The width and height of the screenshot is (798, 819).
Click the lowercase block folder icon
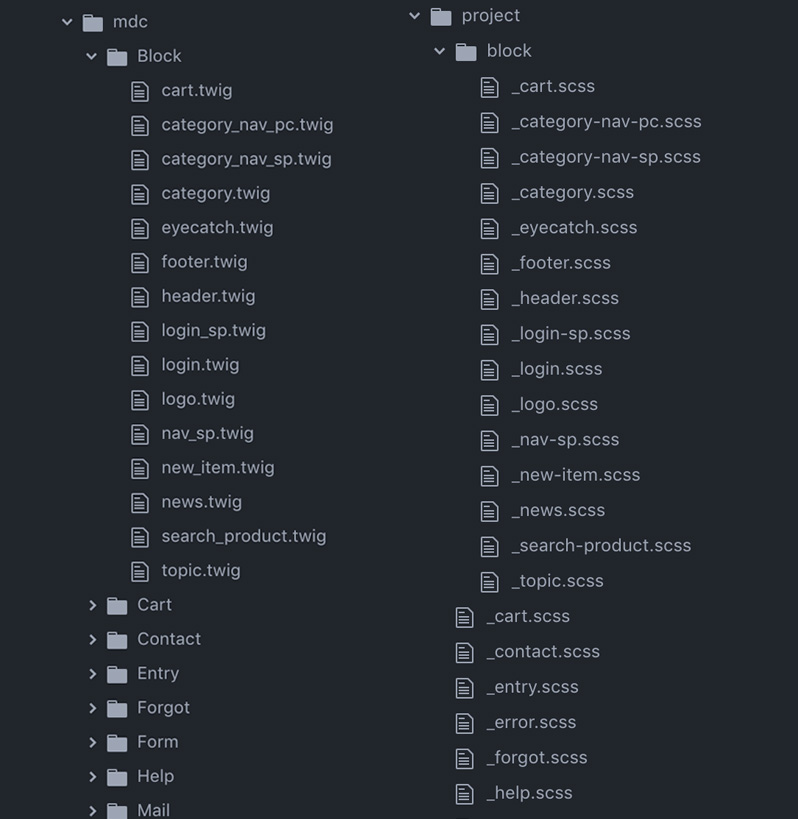(466, 52)
